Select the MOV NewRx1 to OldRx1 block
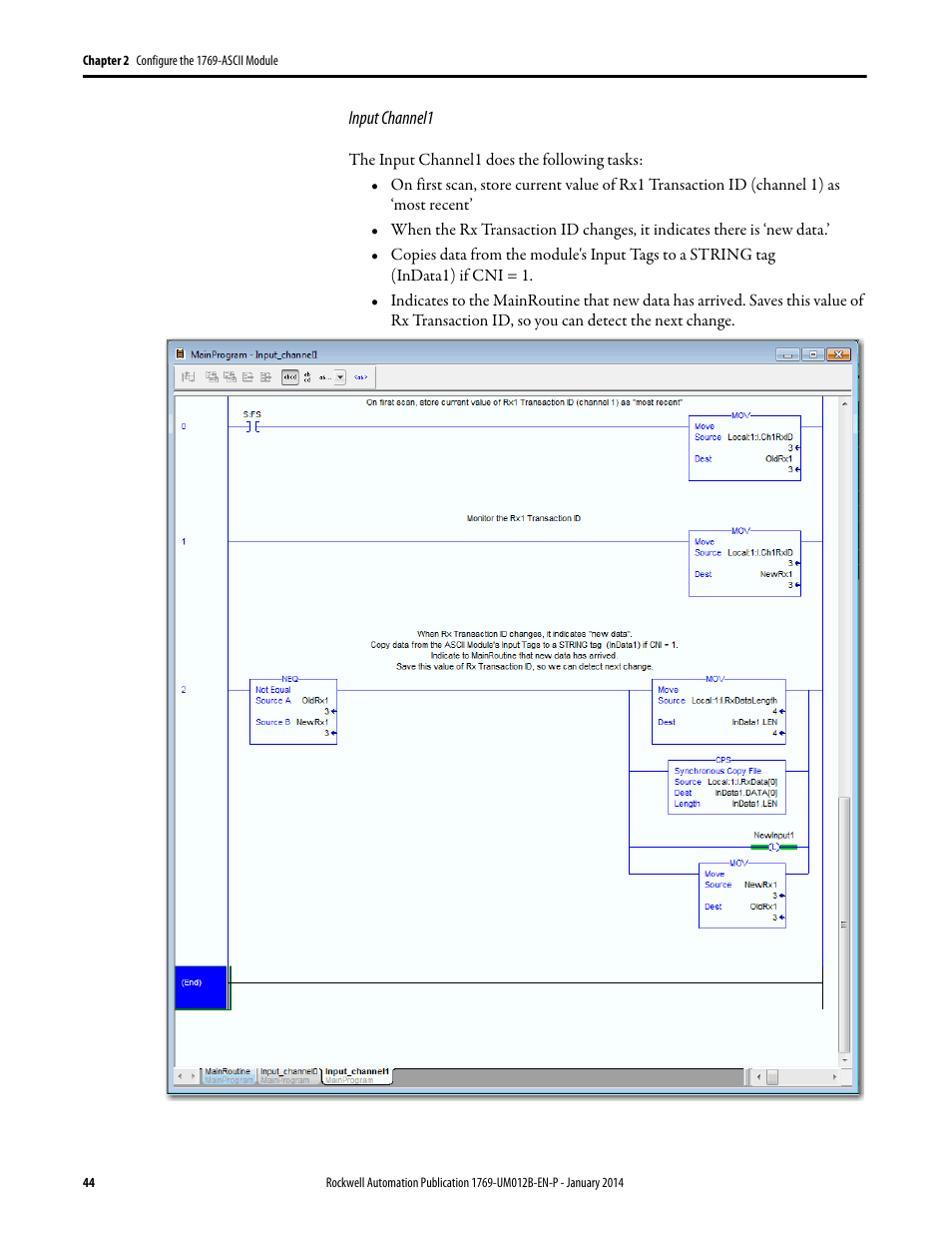The width and height of the screenshot is (952, 1233). coord(742,896)
